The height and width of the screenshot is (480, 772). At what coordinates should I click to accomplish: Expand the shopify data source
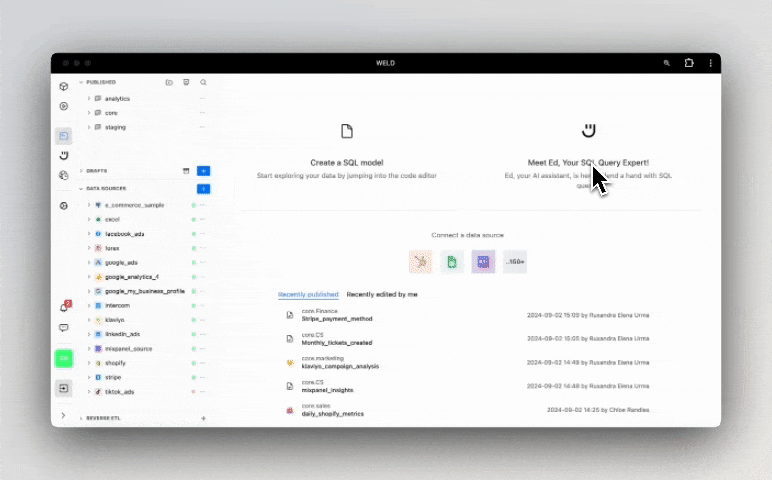89,363
